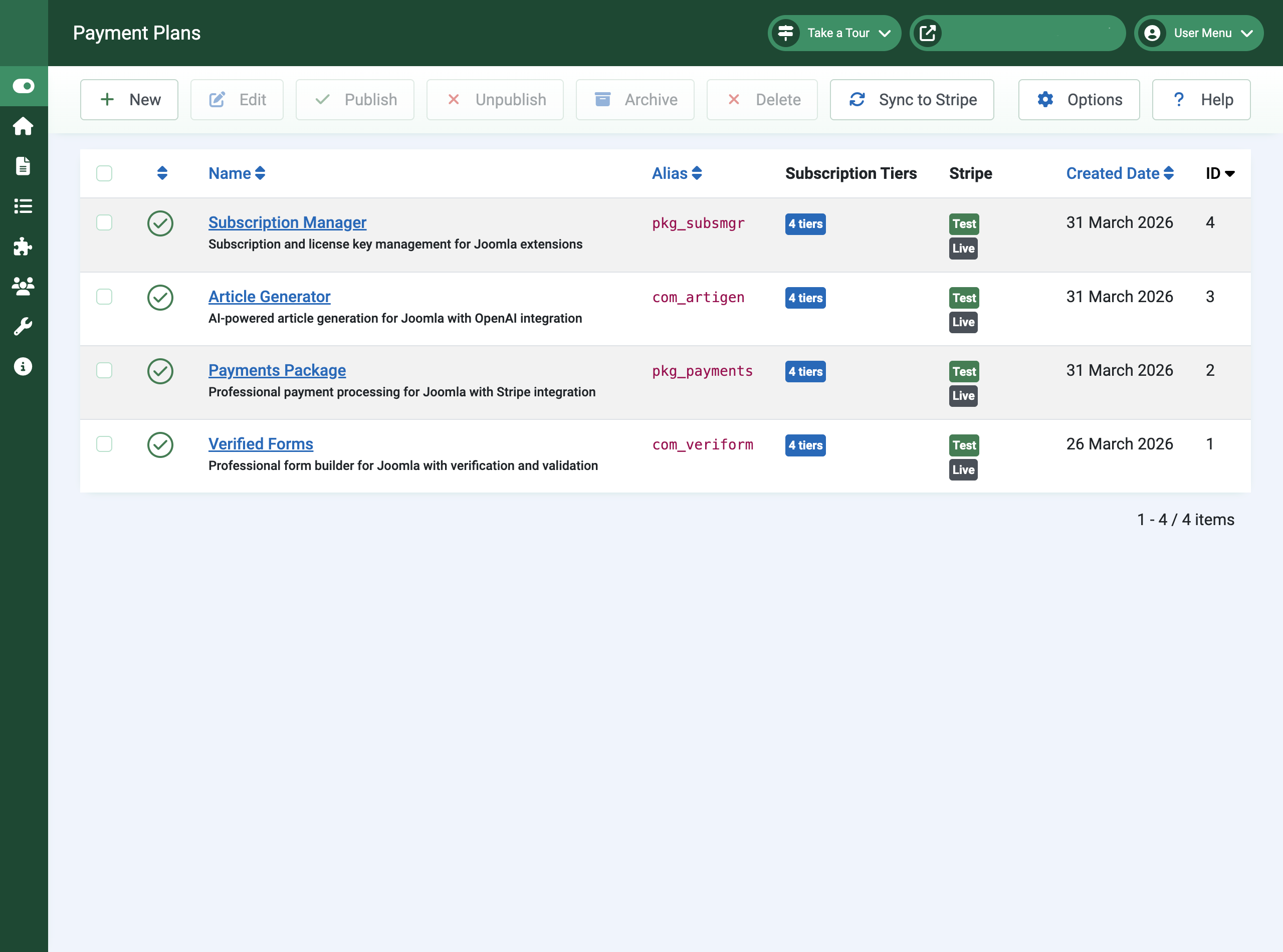Screen dimensions: 1283x952
Task: Sort entries by Name column header
Action: click(x=236, y=173)
